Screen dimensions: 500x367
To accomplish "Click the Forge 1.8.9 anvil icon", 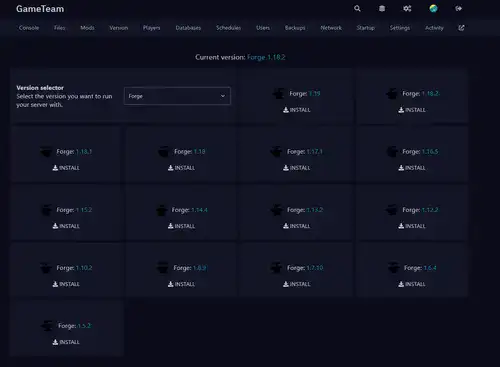I will pos(163,268).
